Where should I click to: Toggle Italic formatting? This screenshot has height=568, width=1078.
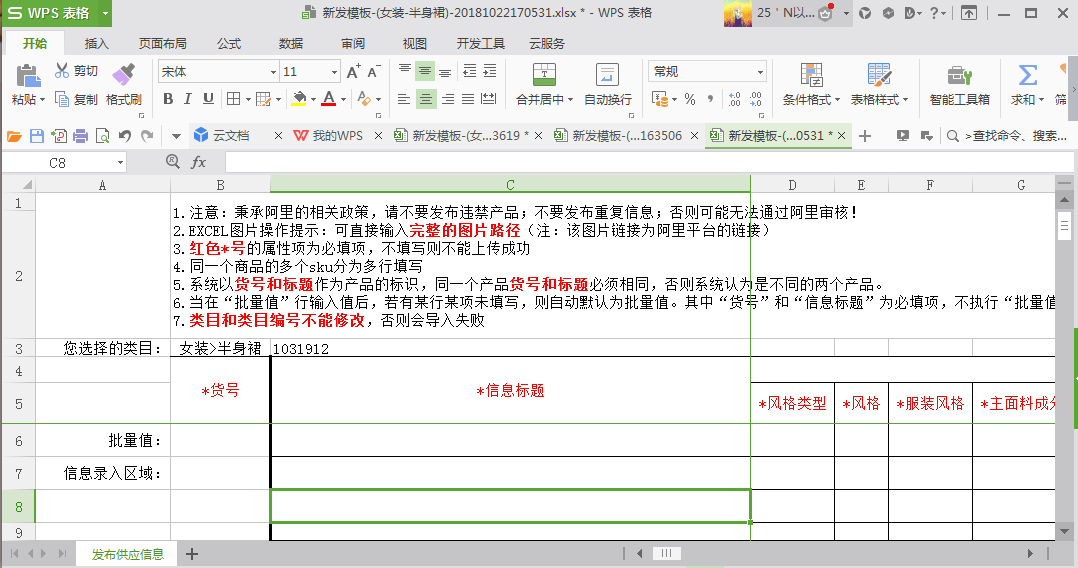188,99
